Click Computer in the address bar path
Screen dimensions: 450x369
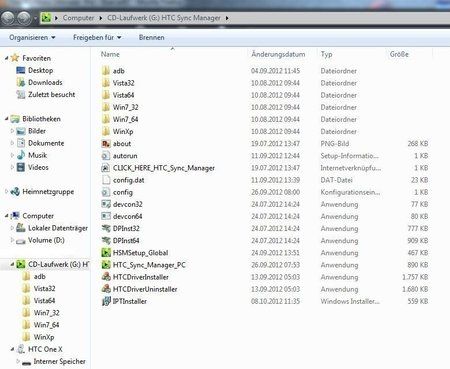78,18
